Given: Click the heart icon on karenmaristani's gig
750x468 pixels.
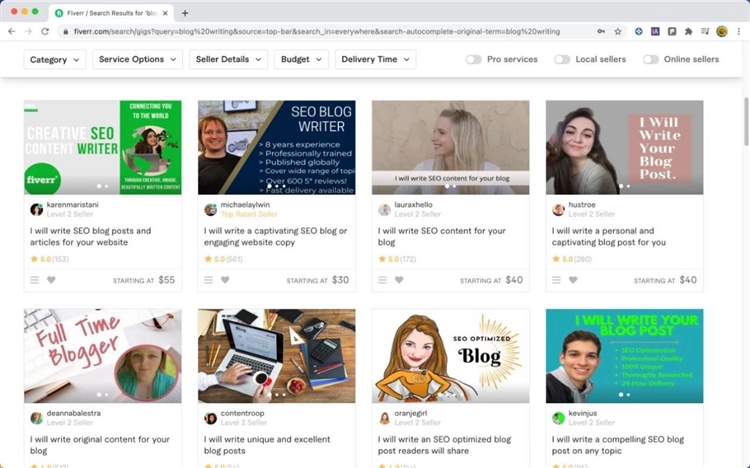Looking at the screenshot, I should [x=51, y=280].
